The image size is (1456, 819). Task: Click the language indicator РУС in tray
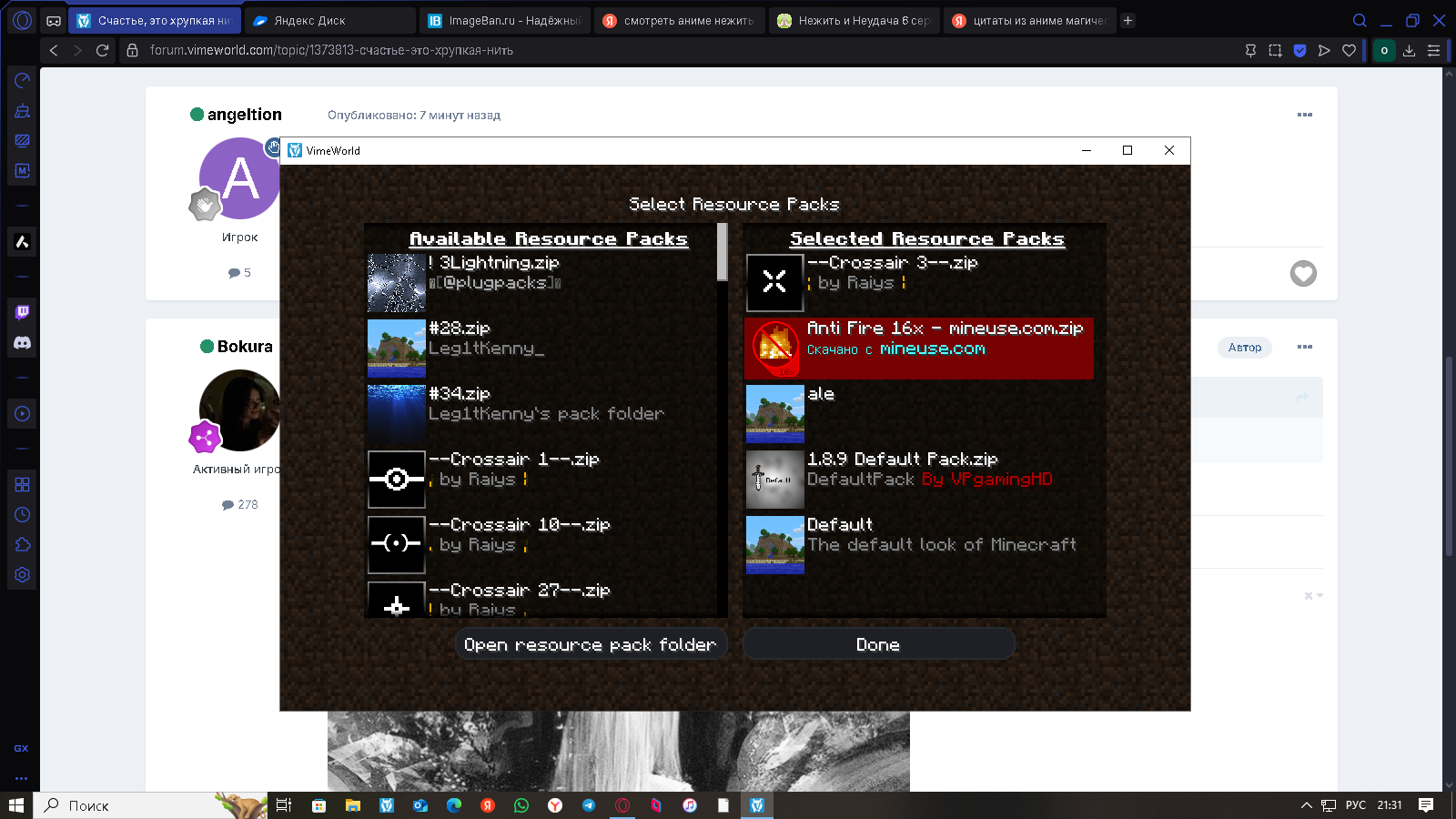tap(1356, 805)
